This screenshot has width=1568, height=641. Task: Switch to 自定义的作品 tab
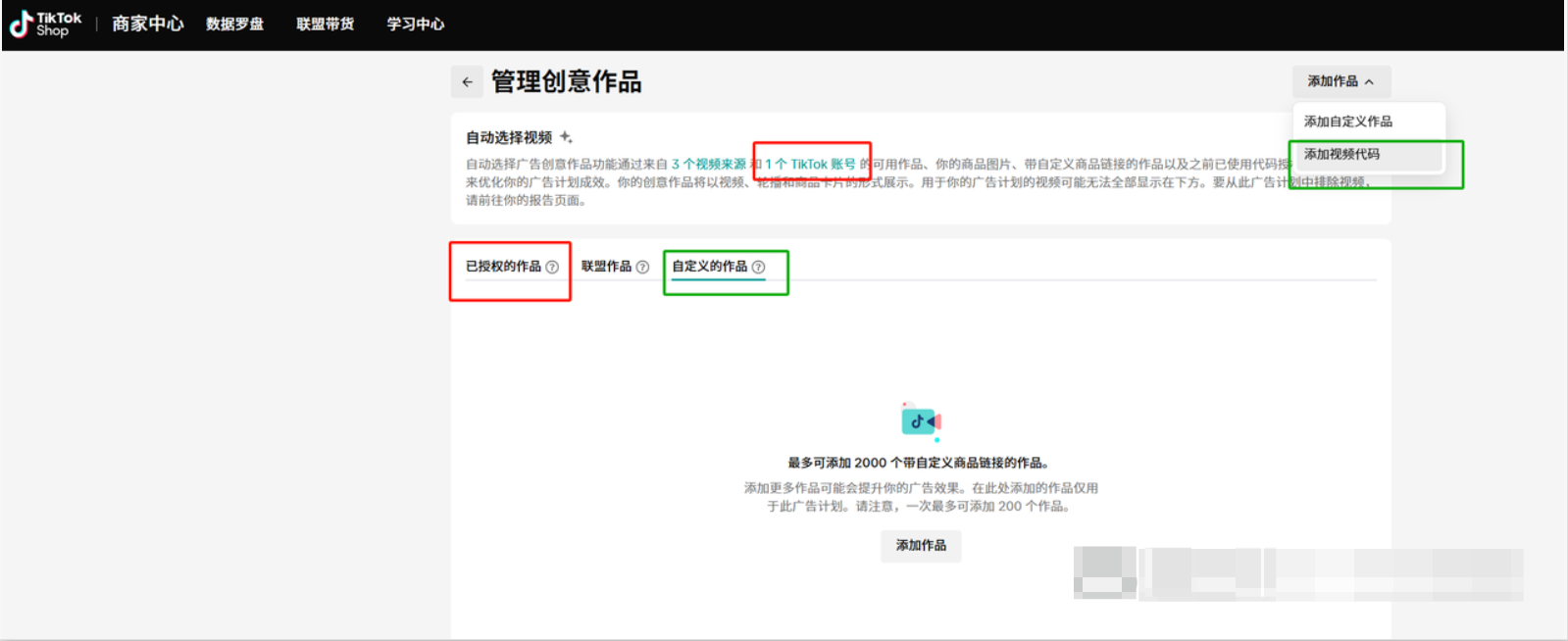(709, 267)
